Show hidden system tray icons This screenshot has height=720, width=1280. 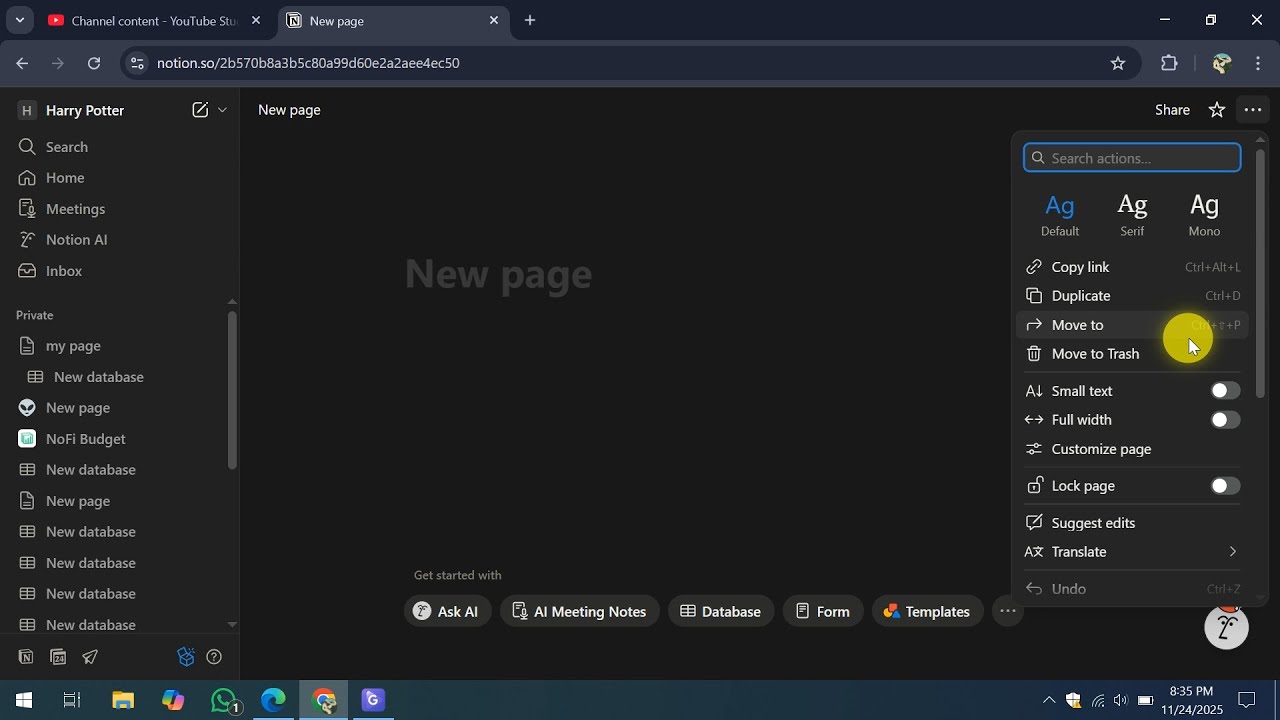click(x=1048, y=700)
